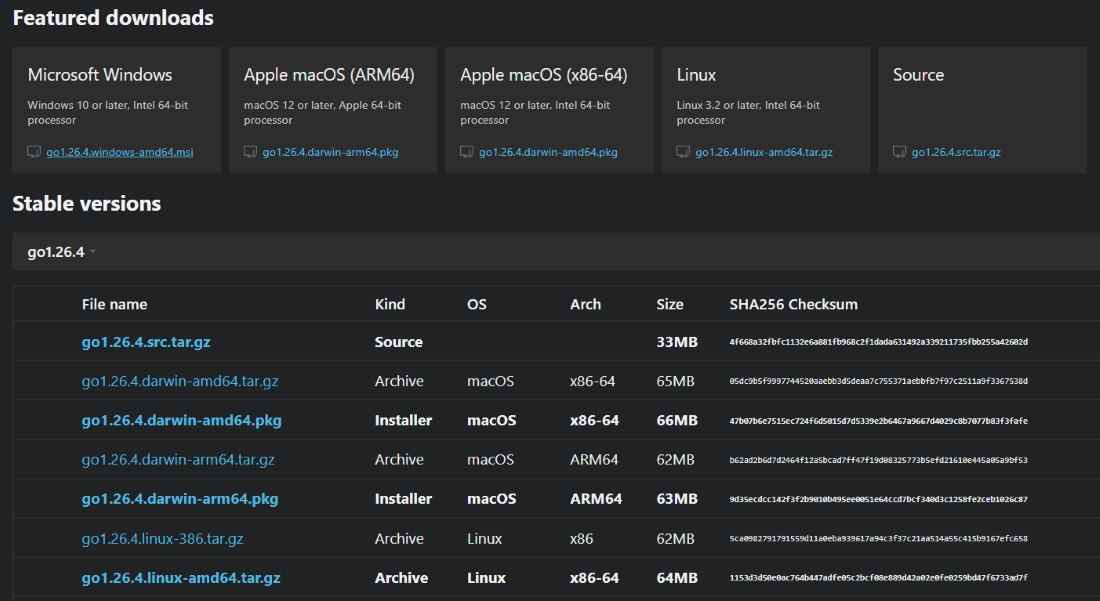The image size is (1100, 601).
Task: Click Installer kind in darwin-amd64.pkg row
Action: (403, 421)
